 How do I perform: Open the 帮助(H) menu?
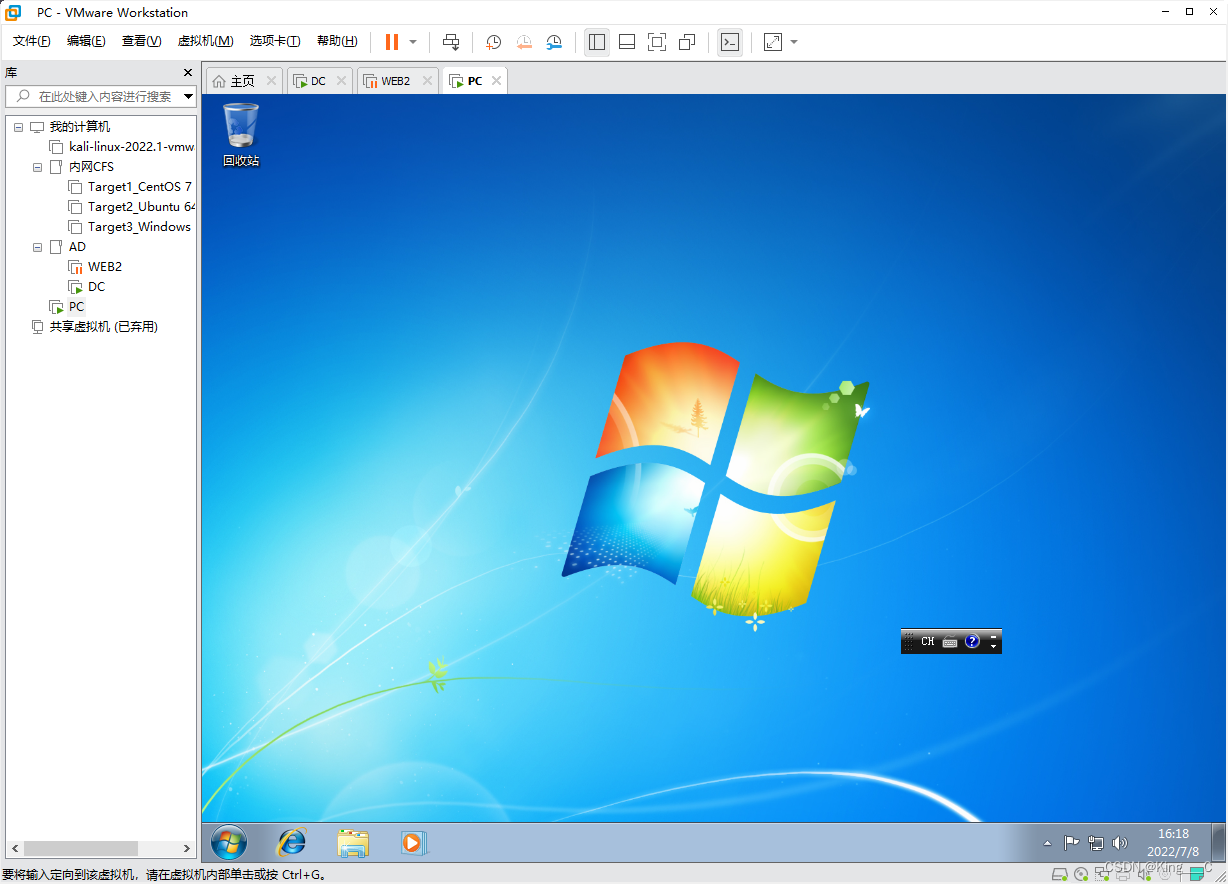tap(337, 41)
